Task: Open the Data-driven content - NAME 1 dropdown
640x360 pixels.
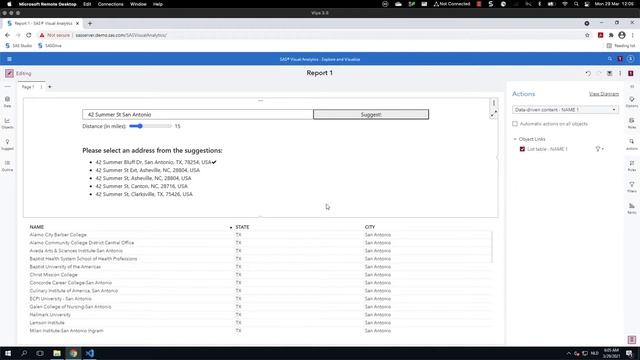Action: (565, 110)
